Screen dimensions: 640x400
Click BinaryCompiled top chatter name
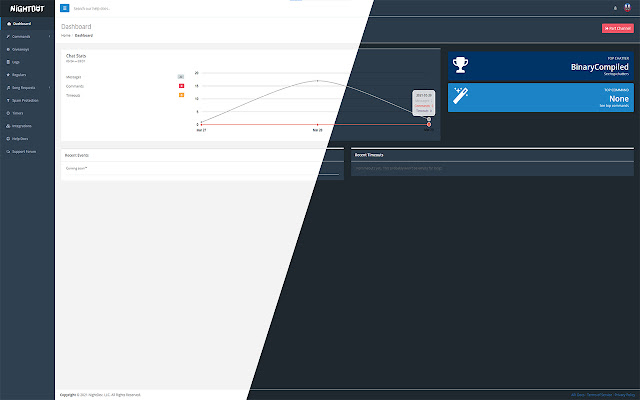[x=600, y=67]
